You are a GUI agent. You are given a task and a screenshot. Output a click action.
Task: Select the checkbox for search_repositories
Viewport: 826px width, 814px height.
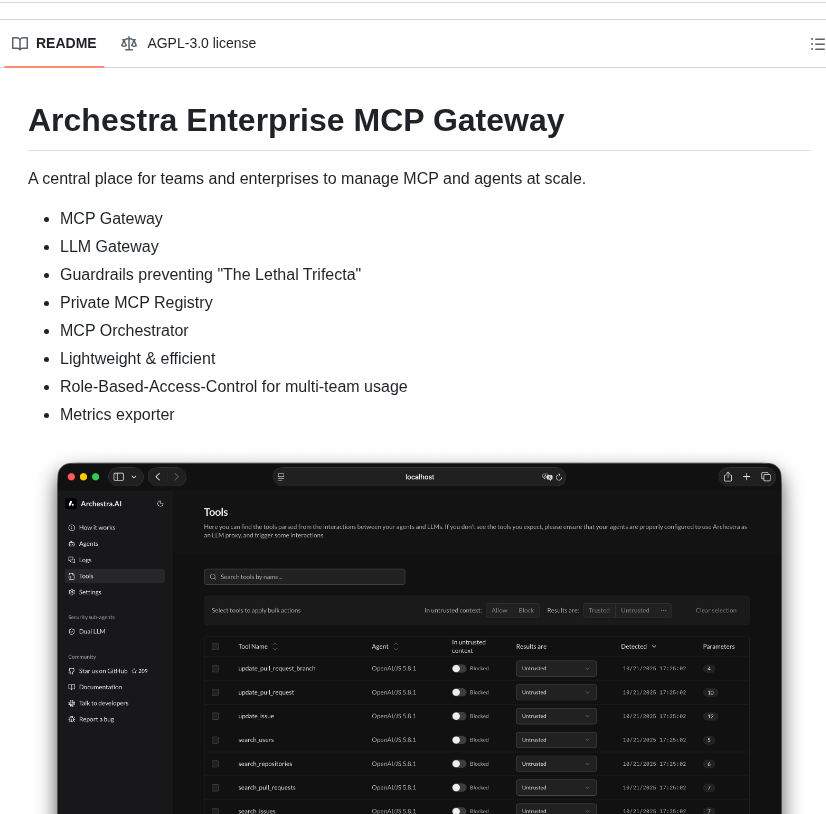(x=215, y=763)
